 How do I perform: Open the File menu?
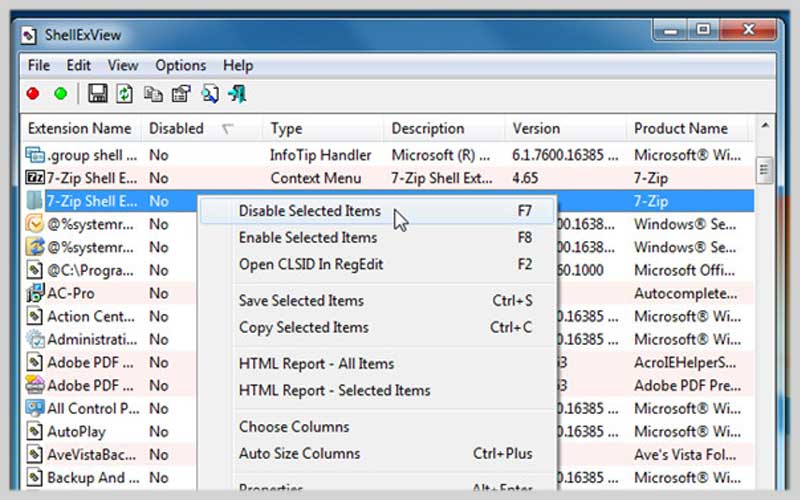pyautogui.click(x=39, y=65)
